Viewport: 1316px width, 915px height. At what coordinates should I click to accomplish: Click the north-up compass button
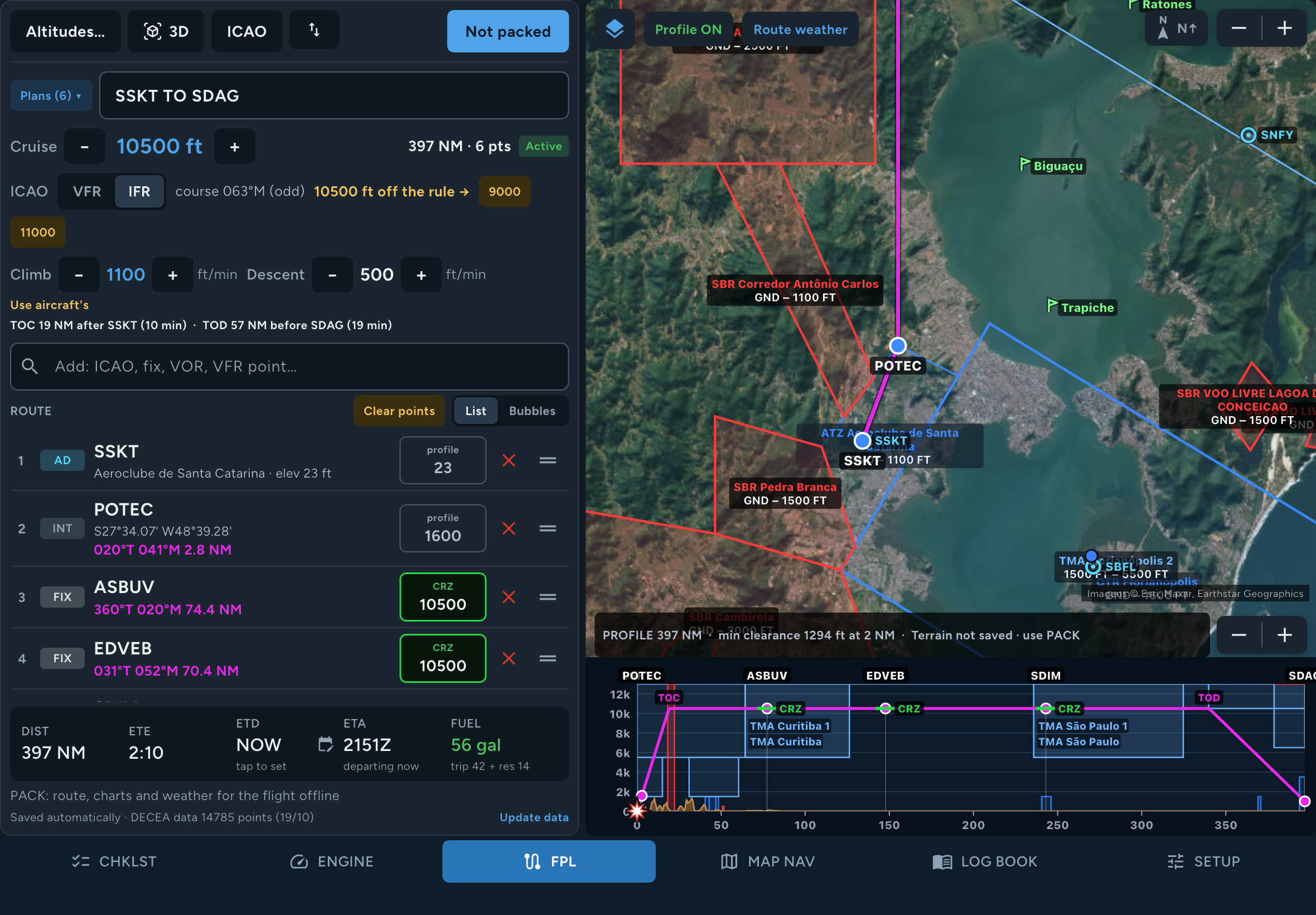pyautogui.click(x=1175, y=28)
